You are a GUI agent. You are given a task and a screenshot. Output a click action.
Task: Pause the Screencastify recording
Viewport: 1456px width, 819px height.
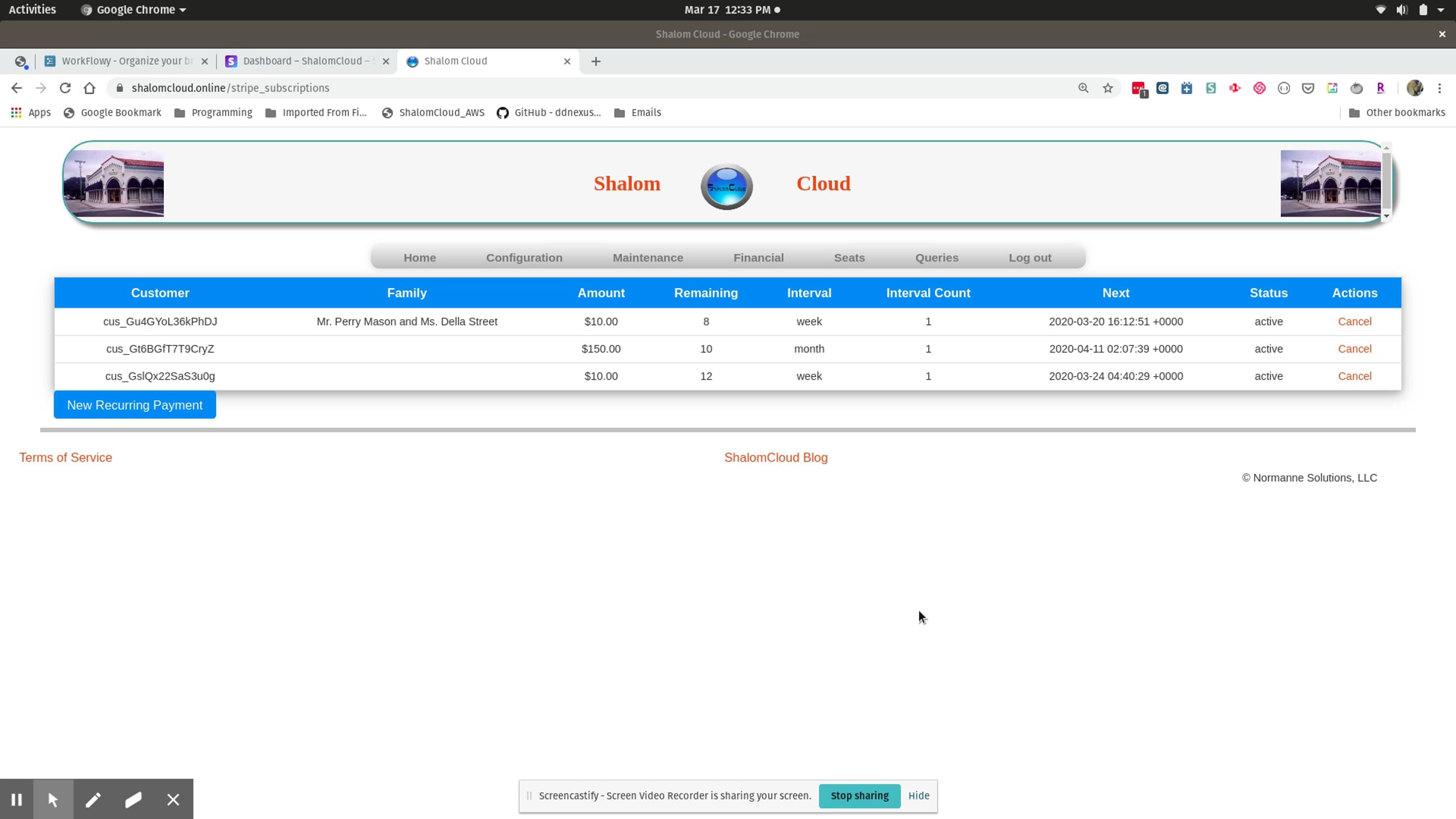pyautogui.click(x=16, y=800)
